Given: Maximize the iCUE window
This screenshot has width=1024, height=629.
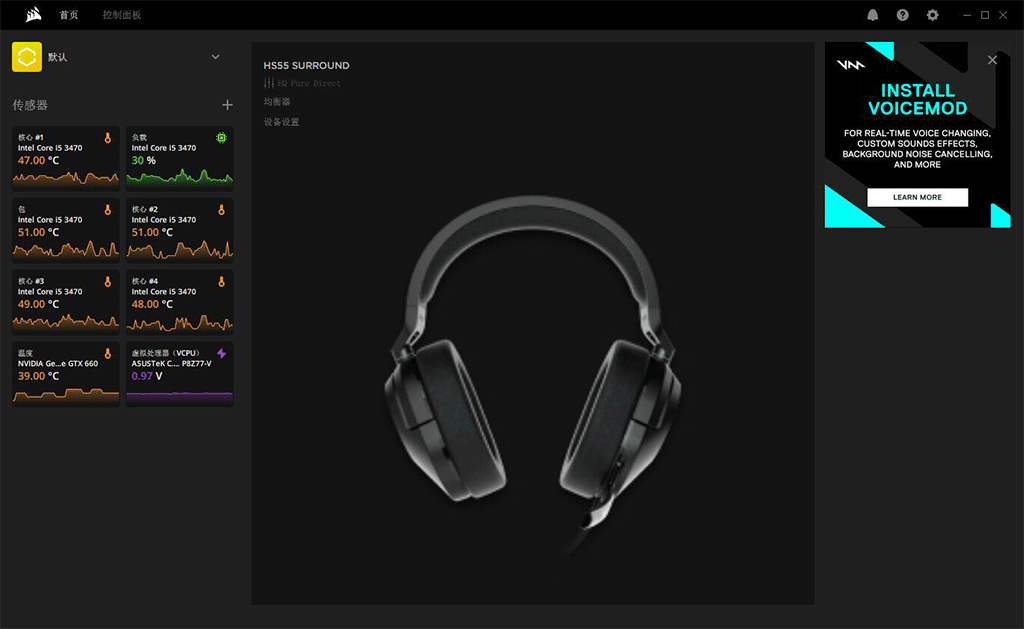Looking at the screenshot, I should [985, 15].
